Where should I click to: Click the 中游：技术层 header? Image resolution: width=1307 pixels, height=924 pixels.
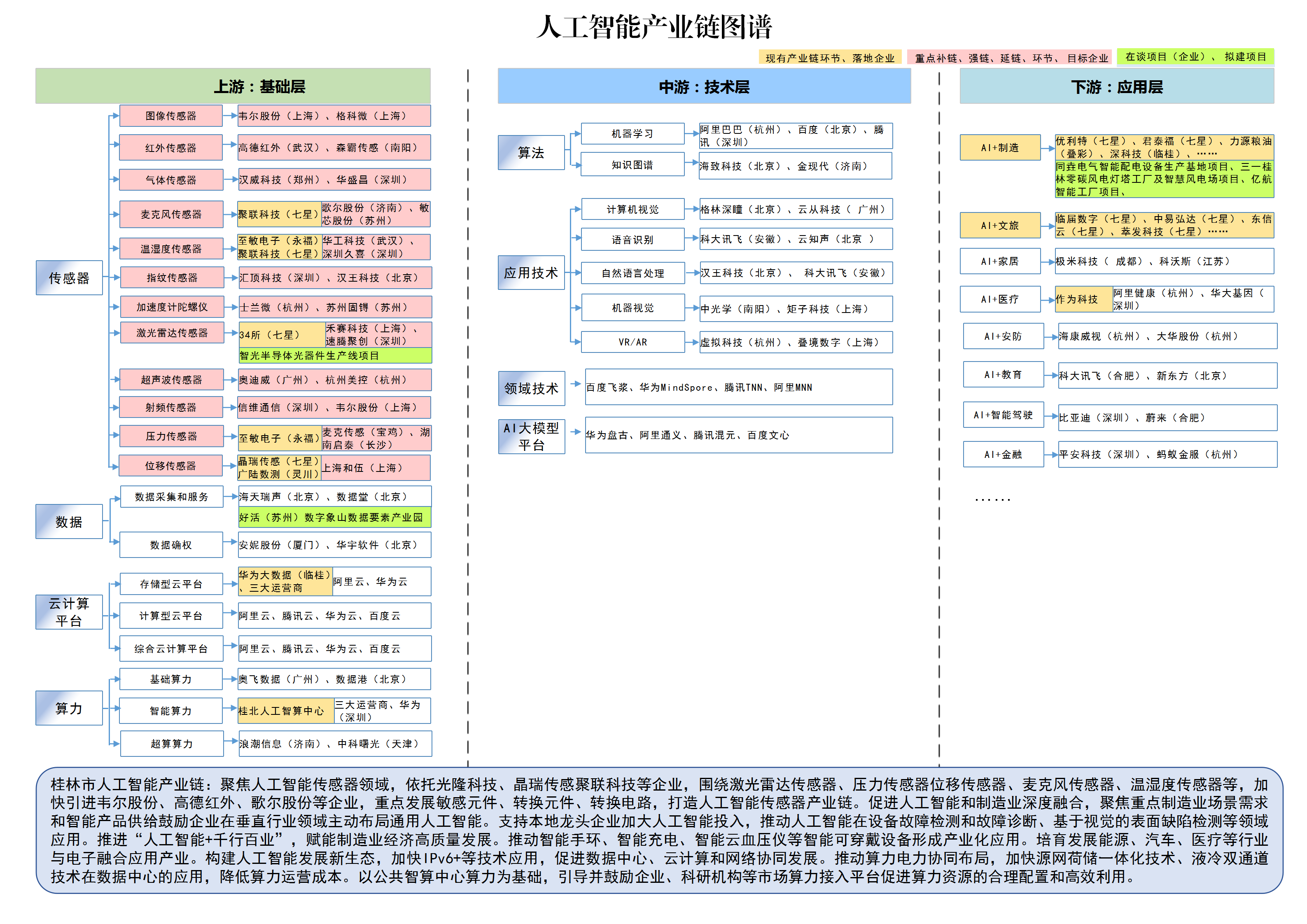pyautogui.click(x=704, y=86)
